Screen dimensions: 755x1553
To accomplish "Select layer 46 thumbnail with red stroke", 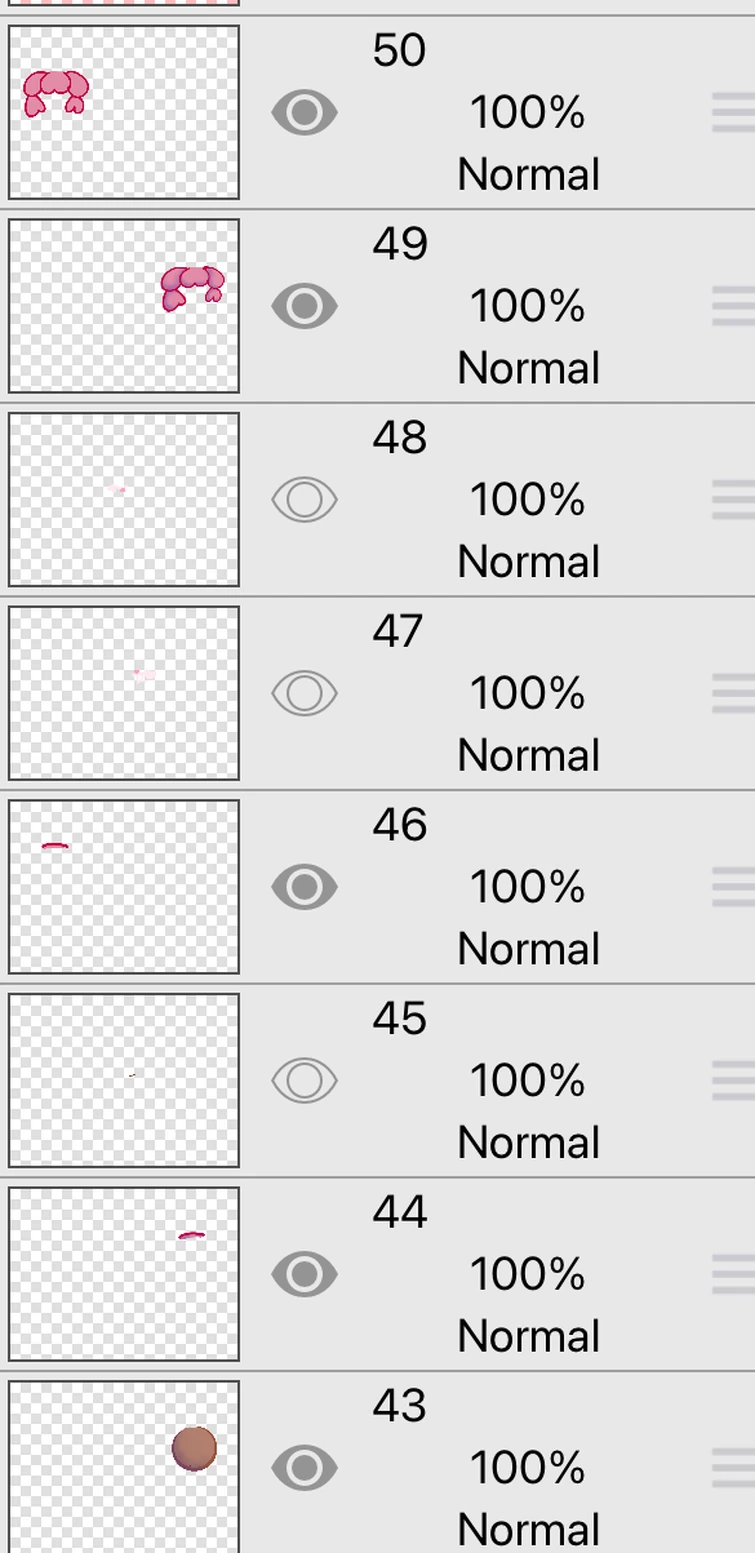I will 124,886.
